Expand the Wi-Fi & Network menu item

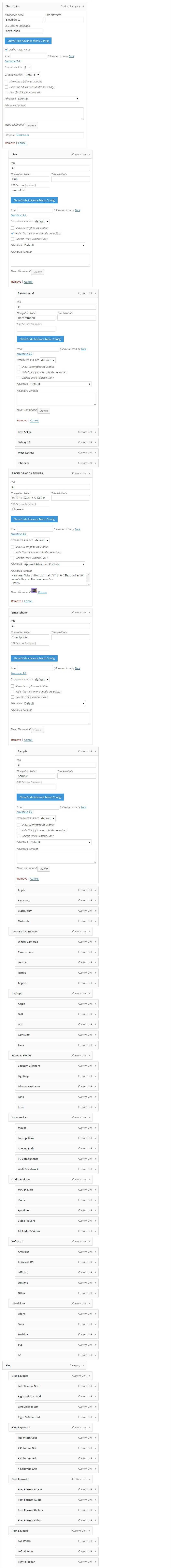(x=95, y=1169)
